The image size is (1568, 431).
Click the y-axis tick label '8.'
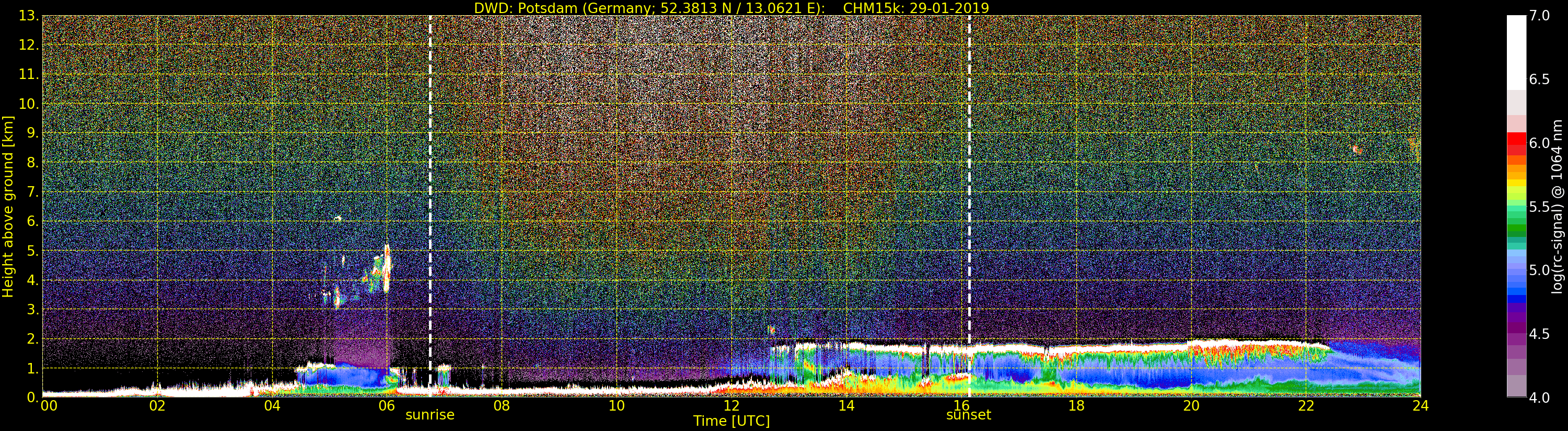pyautogui.click(x=32, y=163)
